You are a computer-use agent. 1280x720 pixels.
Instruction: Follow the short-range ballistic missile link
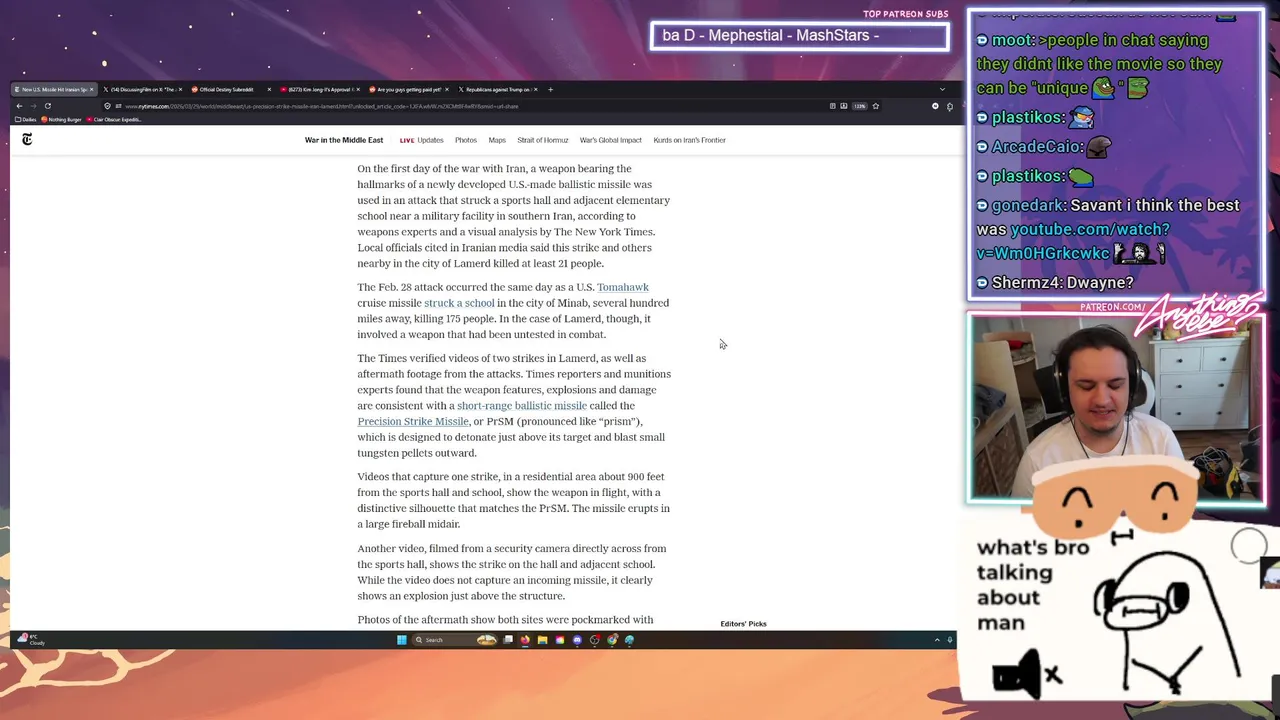[x=522, y=406]
